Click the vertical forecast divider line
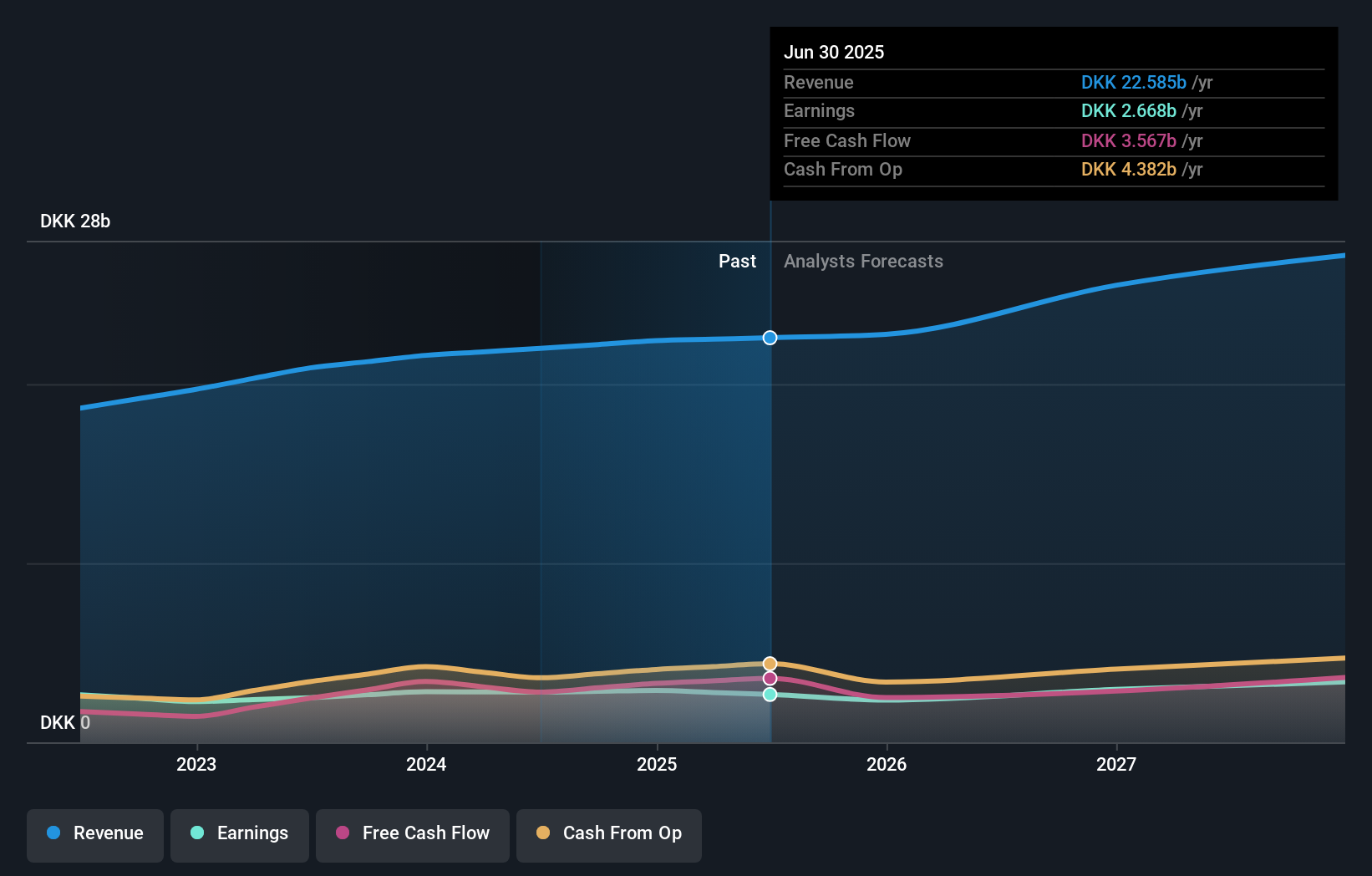 tap(770, 502)
